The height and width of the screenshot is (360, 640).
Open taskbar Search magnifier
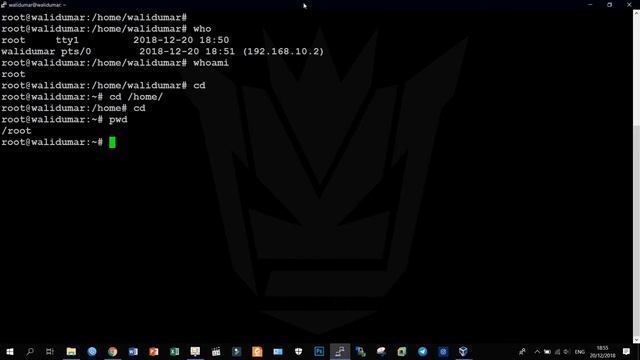pyautogui.click(x=30, y=351)
